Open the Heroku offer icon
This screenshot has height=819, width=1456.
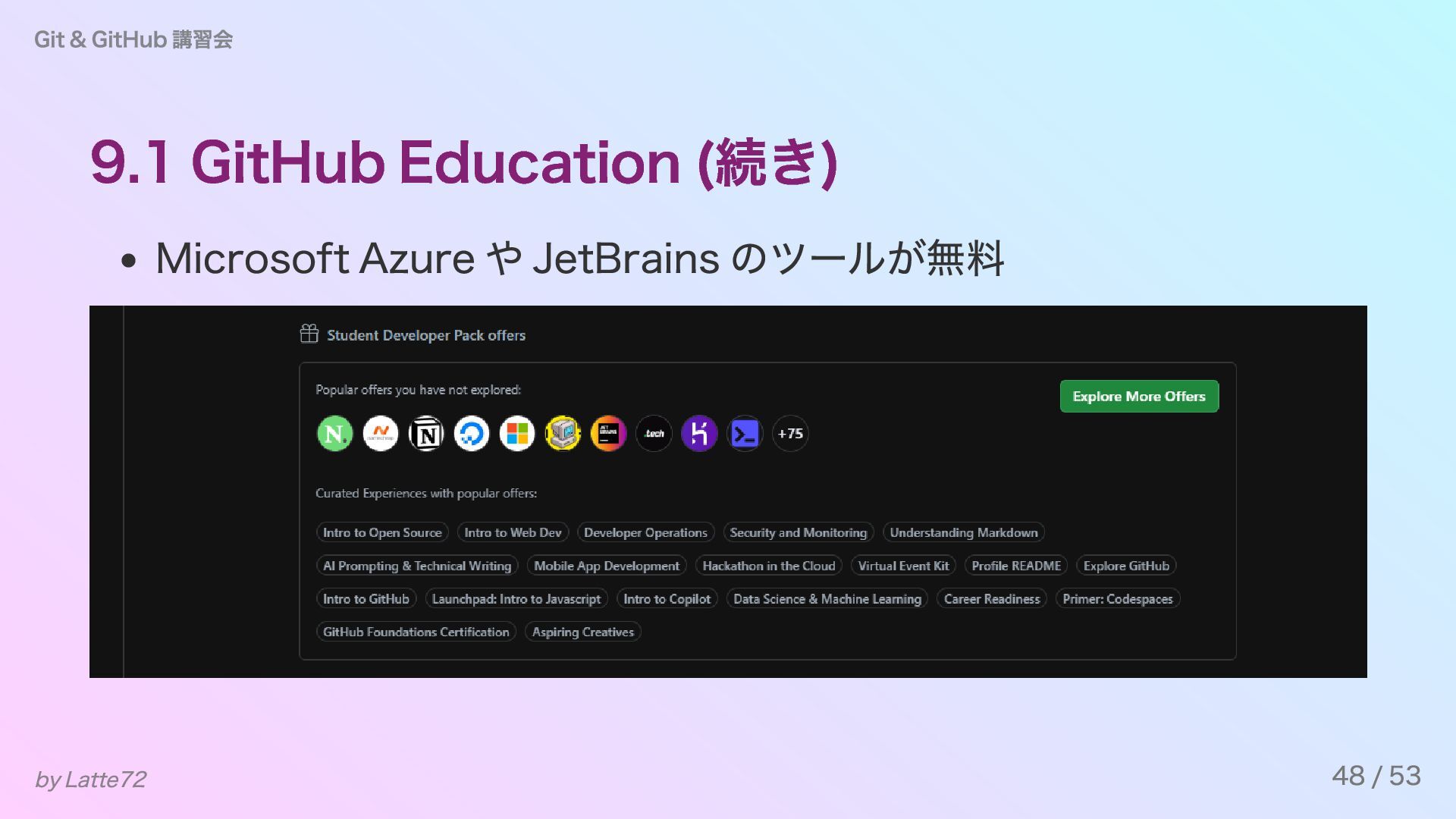tap(699, 434)
